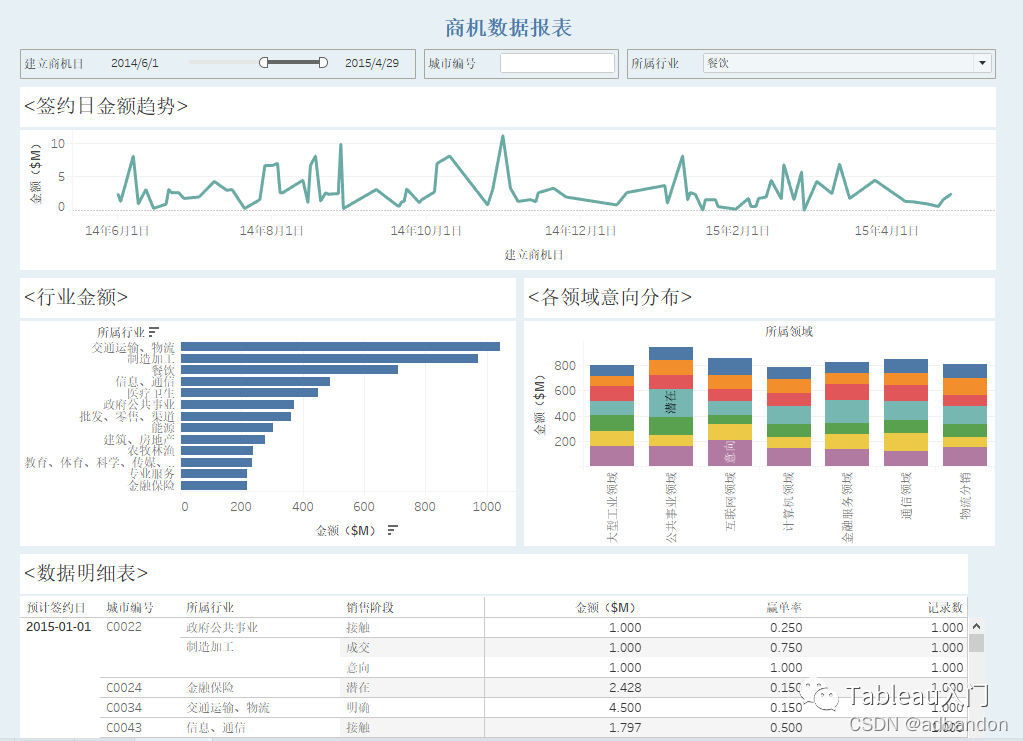Click scroll up arrow of detail table

point(976,626)
